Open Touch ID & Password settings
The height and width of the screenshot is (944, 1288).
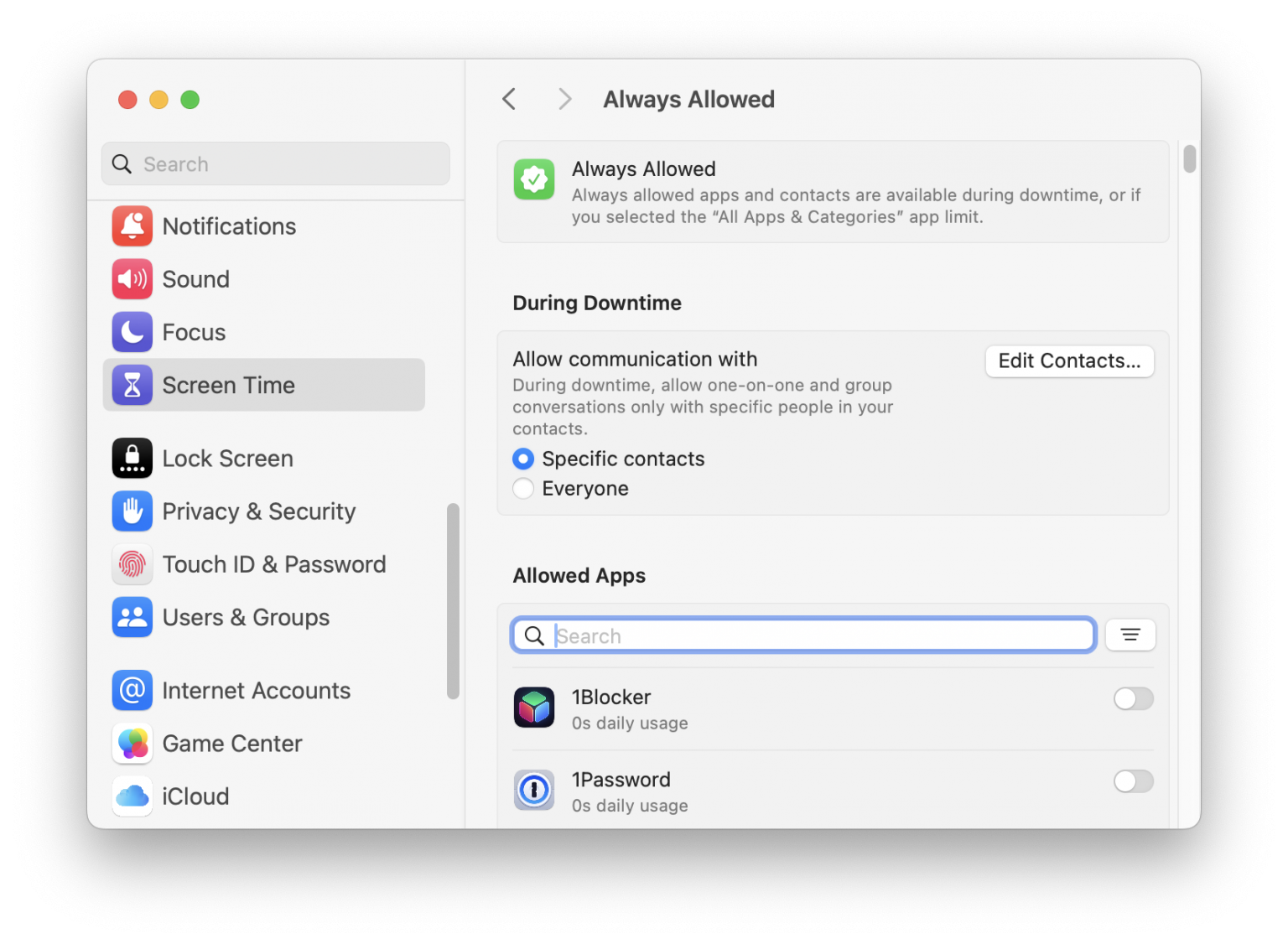coord(132,564)
